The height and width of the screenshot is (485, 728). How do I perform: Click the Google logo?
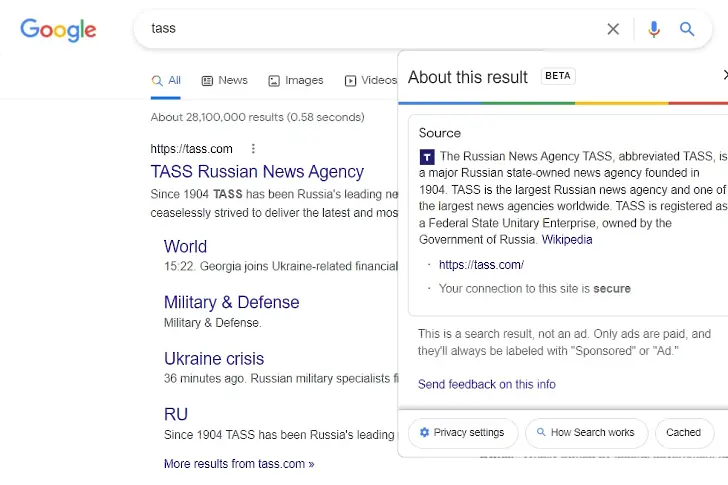[x=58, y=30]
